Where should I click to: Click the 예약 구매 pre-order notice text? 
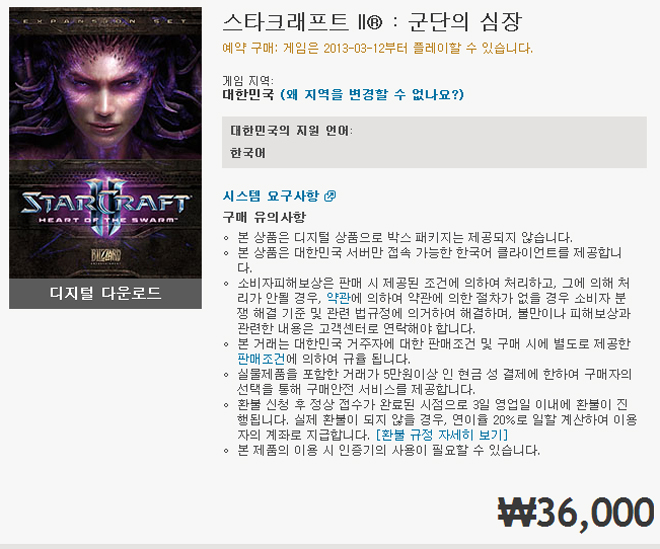click(378, 48)
